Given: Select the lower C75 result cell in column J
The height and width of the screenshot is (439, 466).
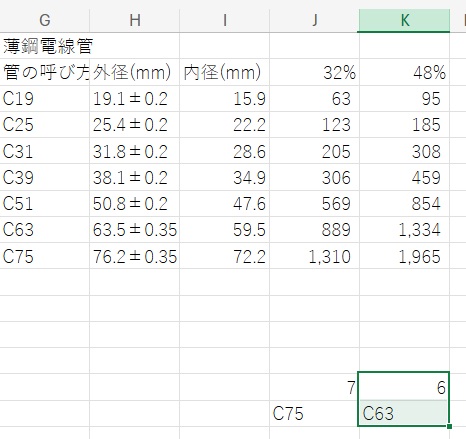Looking at the screenshot, I should coord(315,413).
